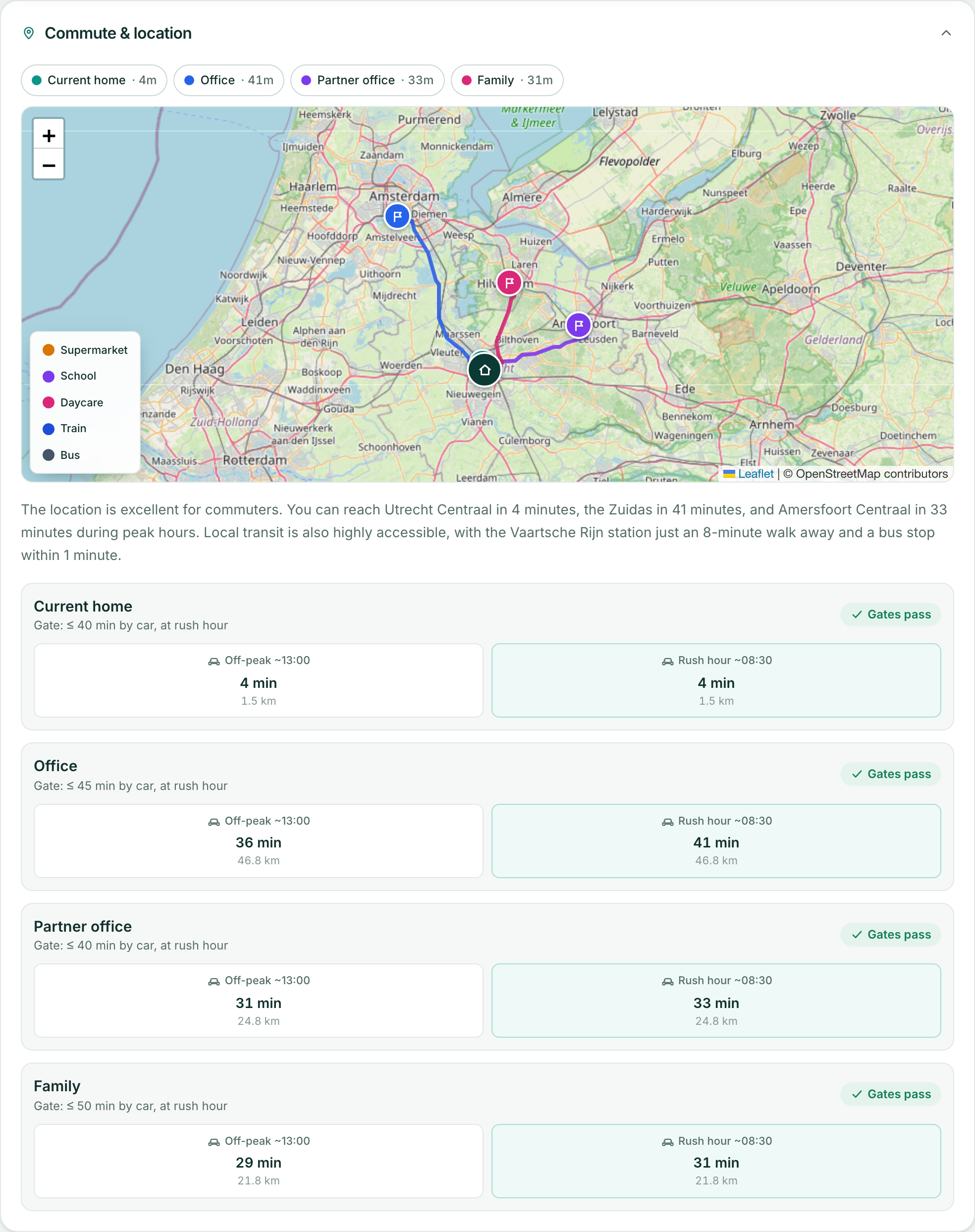Select Partner office Rush hour 33 min card
This screenshot has height=1232, width=975.
(x=716, y=1001)
